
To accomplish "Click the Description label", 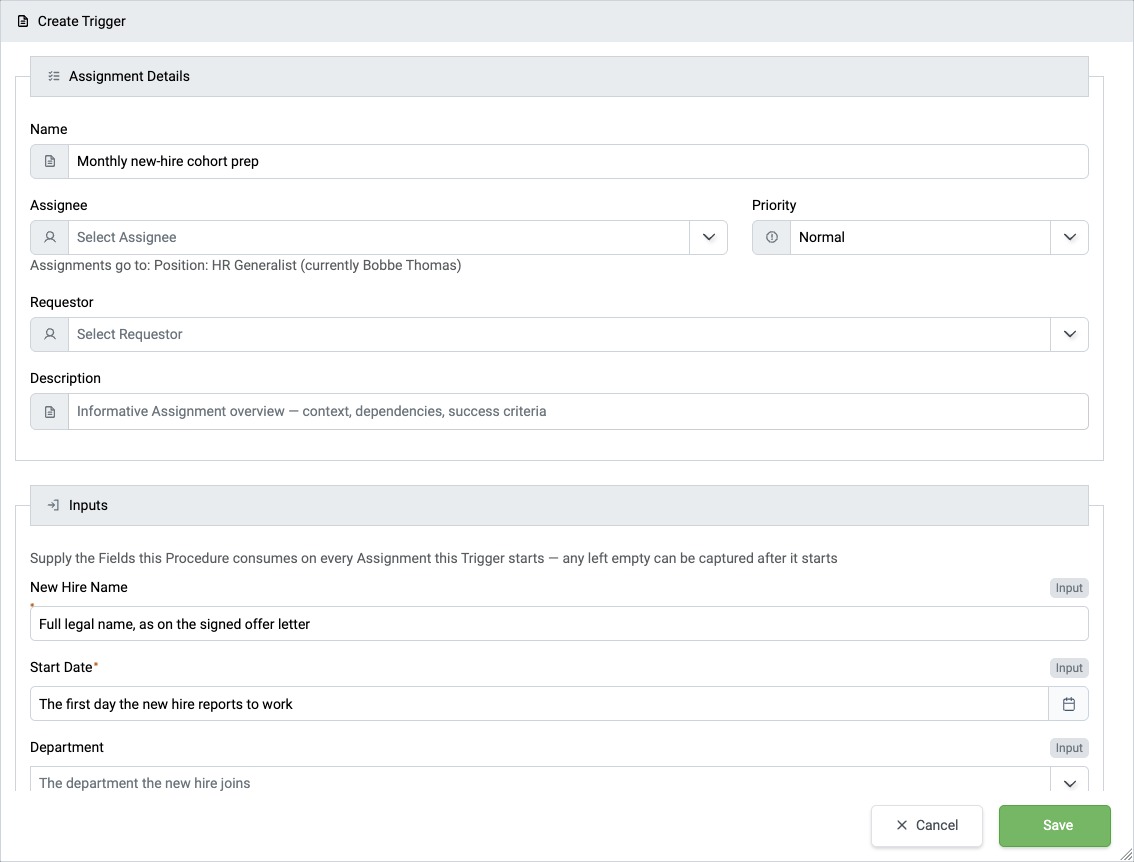I will click(x=65, y=378).
